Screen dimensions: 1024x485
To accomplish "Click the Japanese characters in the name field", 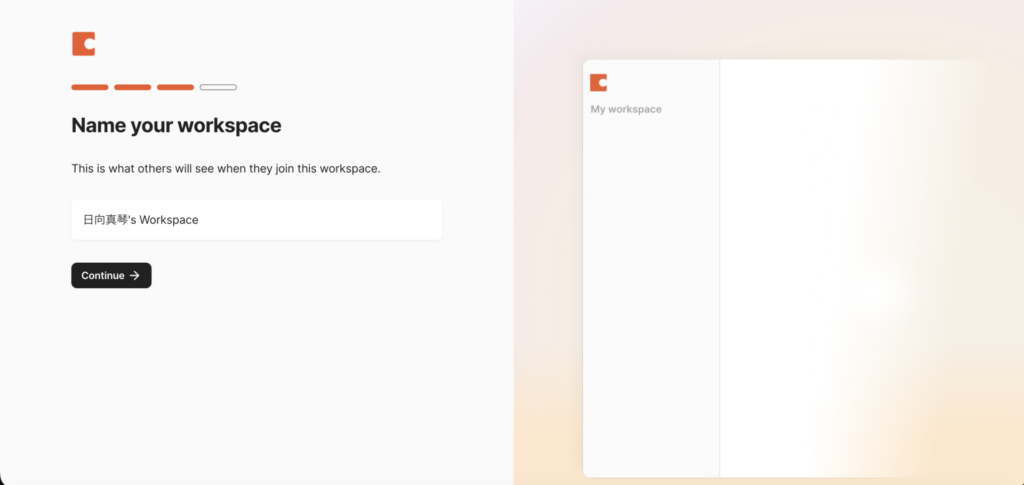I will (105, 220).
